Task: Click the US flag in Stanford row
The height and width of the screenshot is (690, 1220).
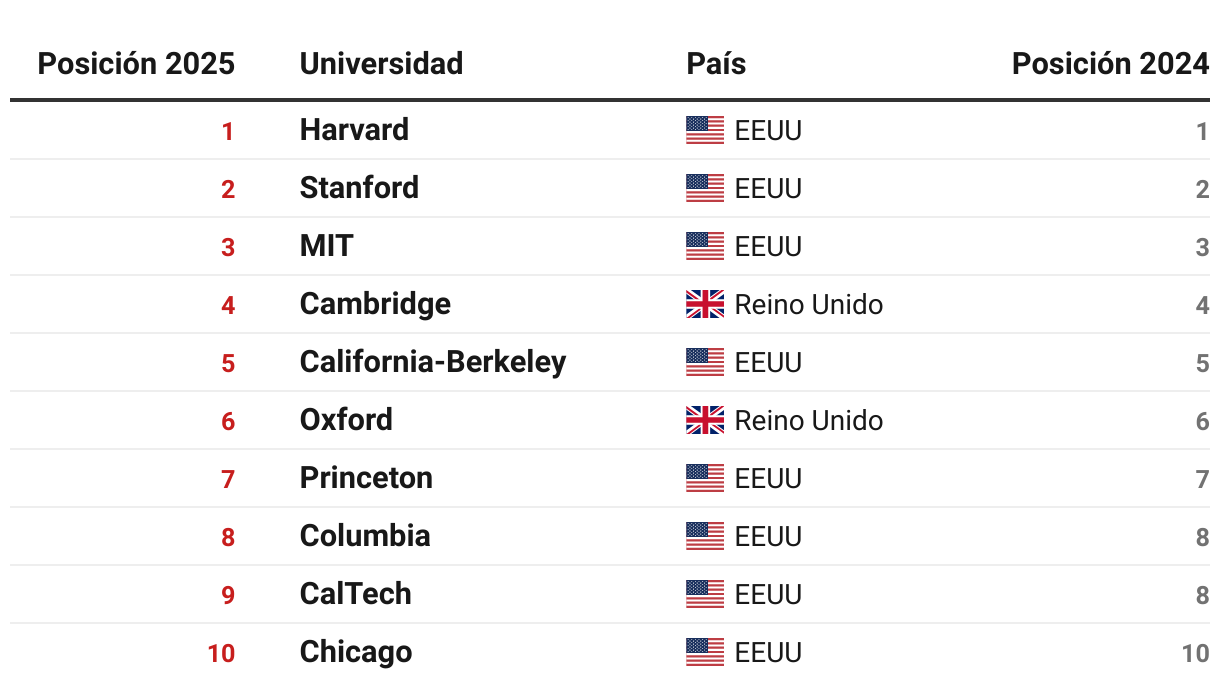Action: click(x=704, y=189)
